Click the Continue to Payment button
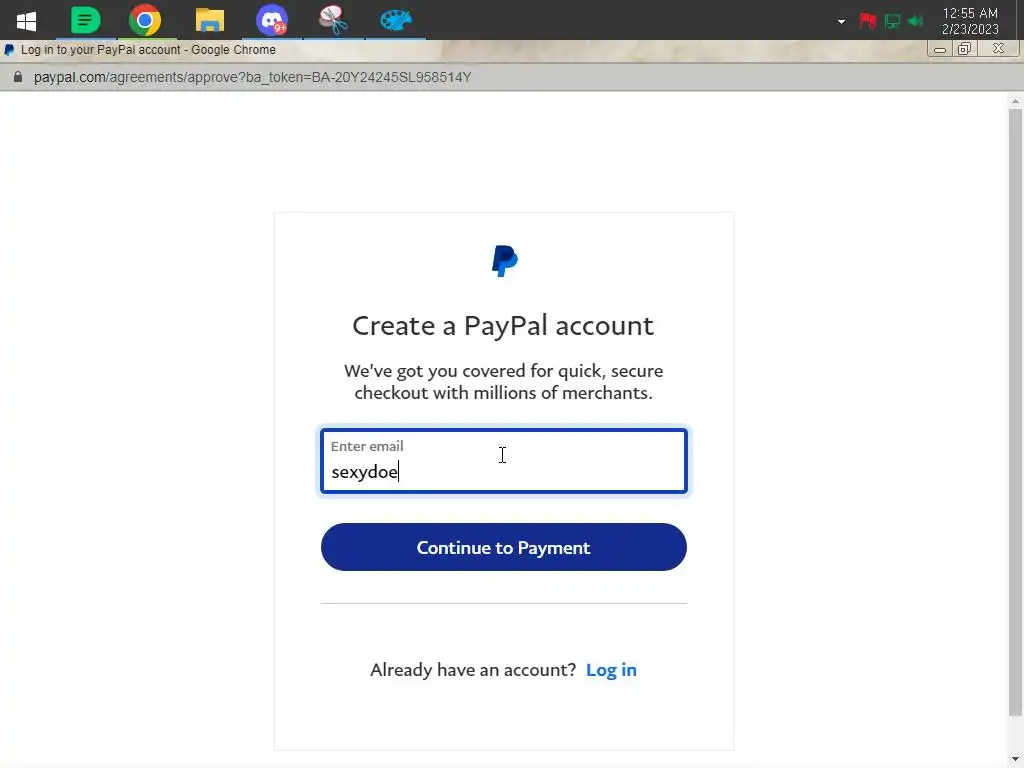The image size is (1024, 768). 504,547
